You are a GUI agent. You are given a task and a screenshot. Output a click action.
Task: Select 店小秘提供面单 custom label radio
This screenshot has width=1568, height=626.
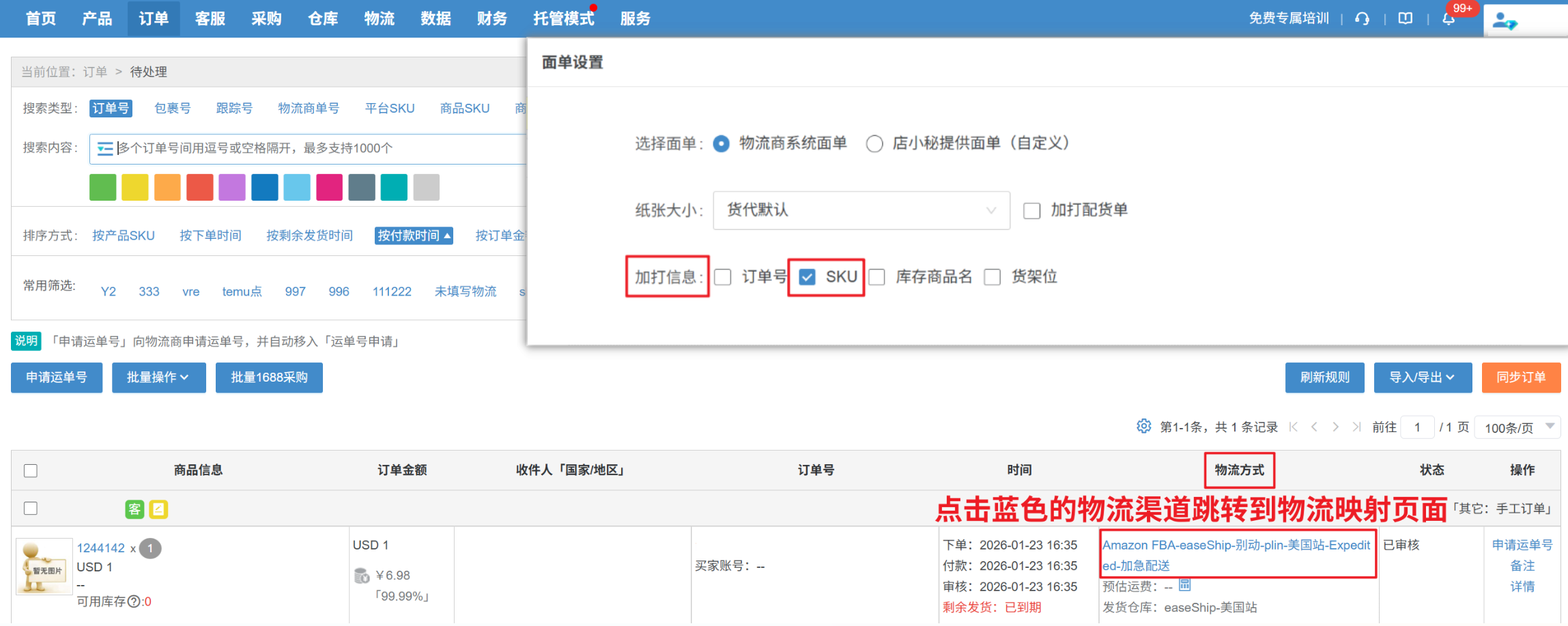[874, 144]
